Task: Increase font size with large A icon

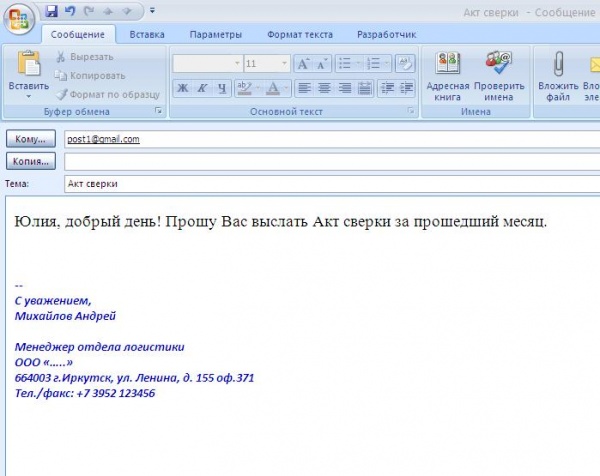Action: (303, 64)
